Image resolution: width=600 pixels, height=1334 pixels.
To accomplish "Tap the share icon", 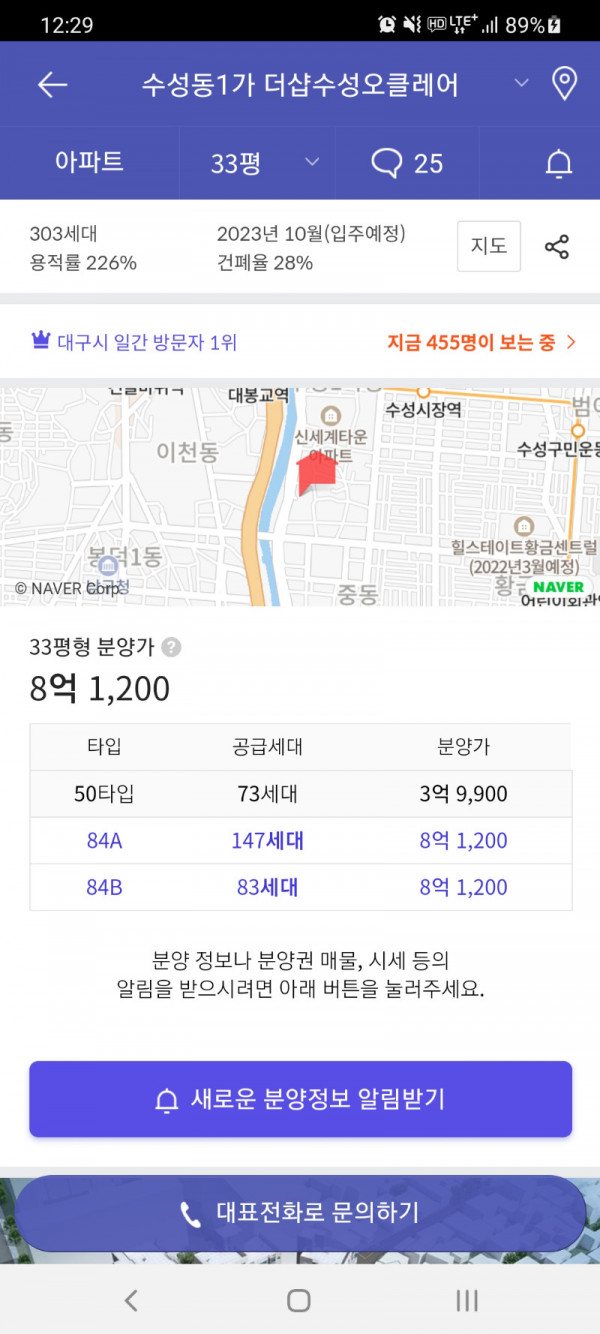I will coord(557,246).
